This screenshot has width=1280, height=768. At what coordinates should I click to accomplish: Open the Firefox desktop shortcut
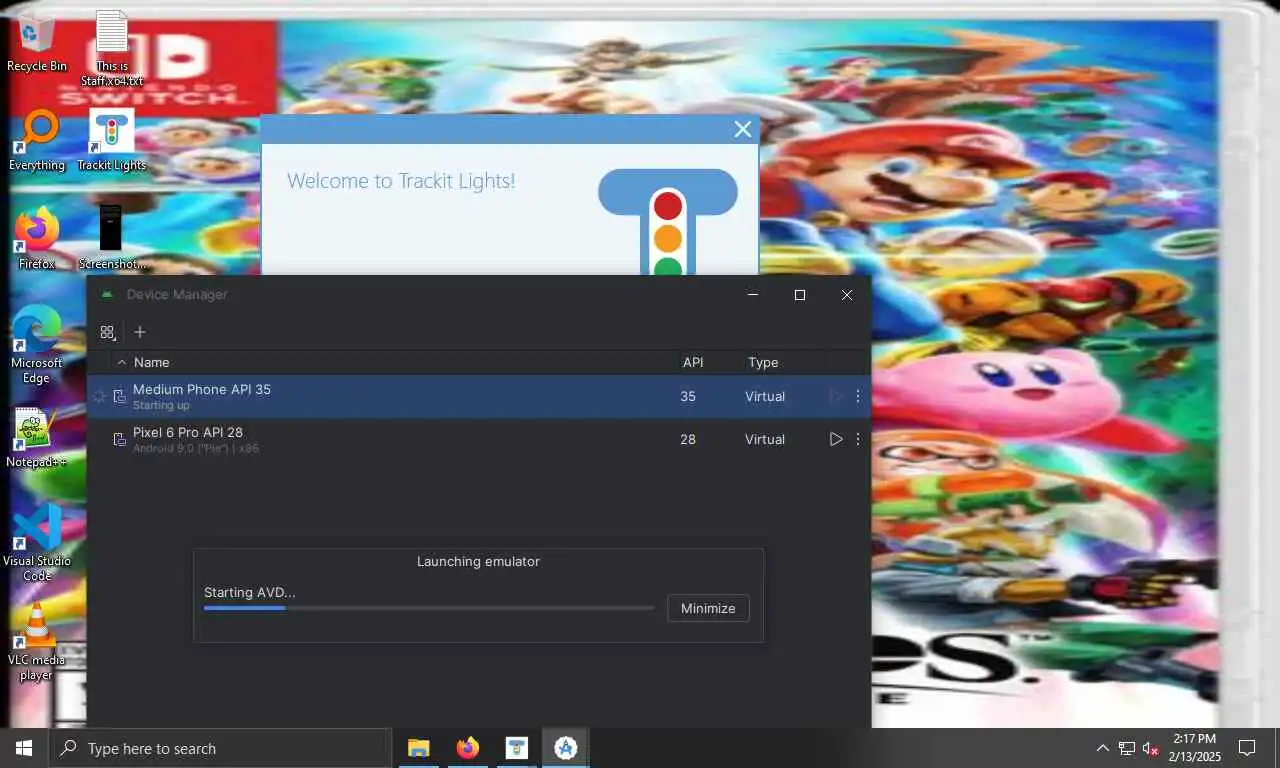coord(37,239)
